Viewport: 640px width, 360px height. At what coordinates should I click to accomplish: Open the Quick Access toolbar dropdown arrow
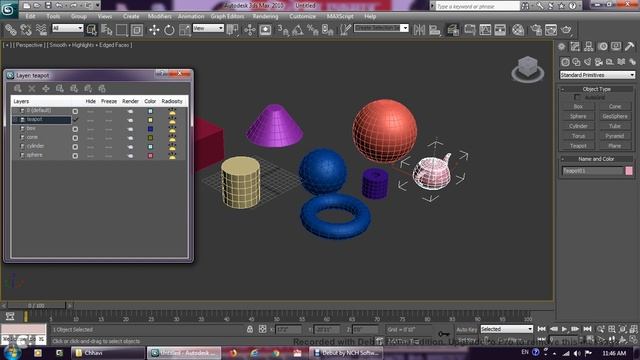(x=98, y=5)
